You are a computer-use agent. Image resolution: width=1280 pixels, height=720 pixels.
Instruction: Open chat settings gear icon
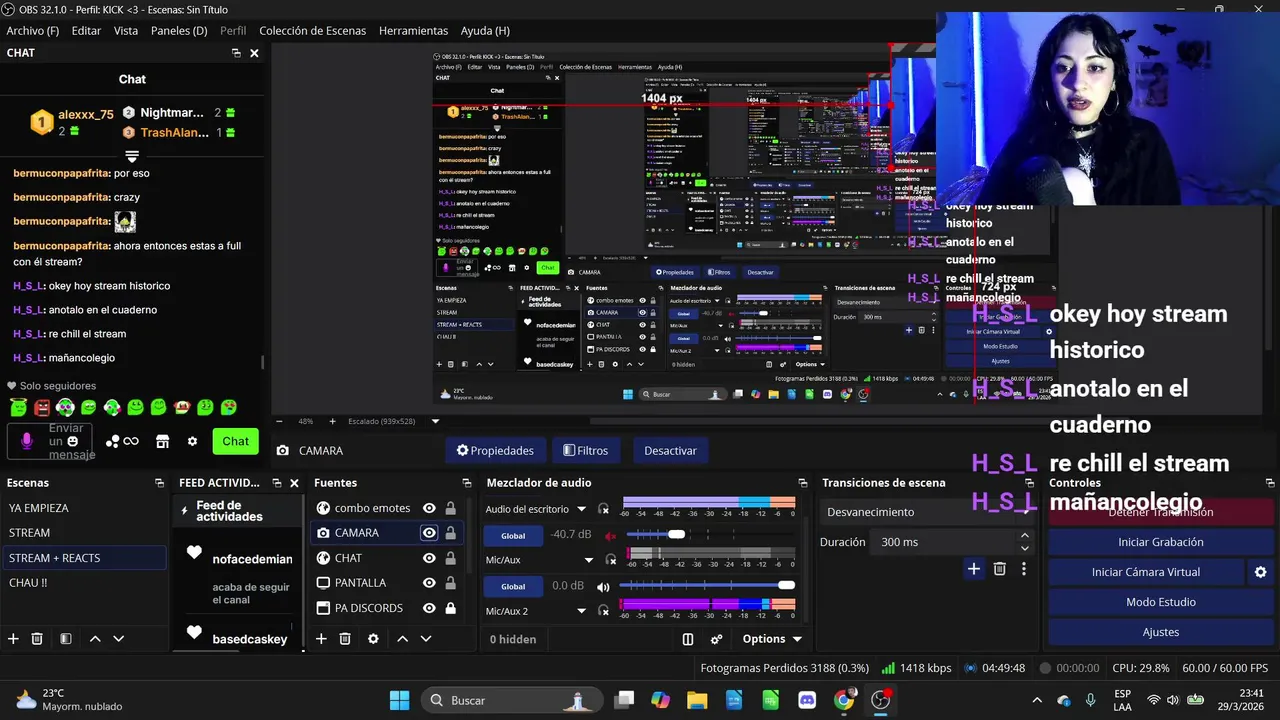click(192, 441)
